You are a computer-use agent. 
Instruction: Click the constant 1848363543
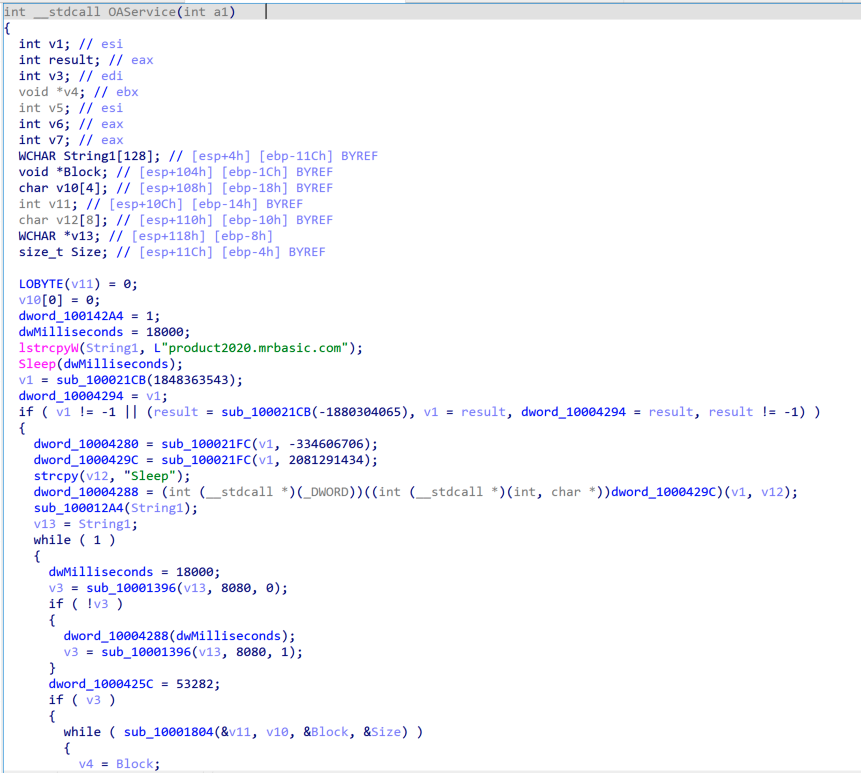(x=191, y=380)
